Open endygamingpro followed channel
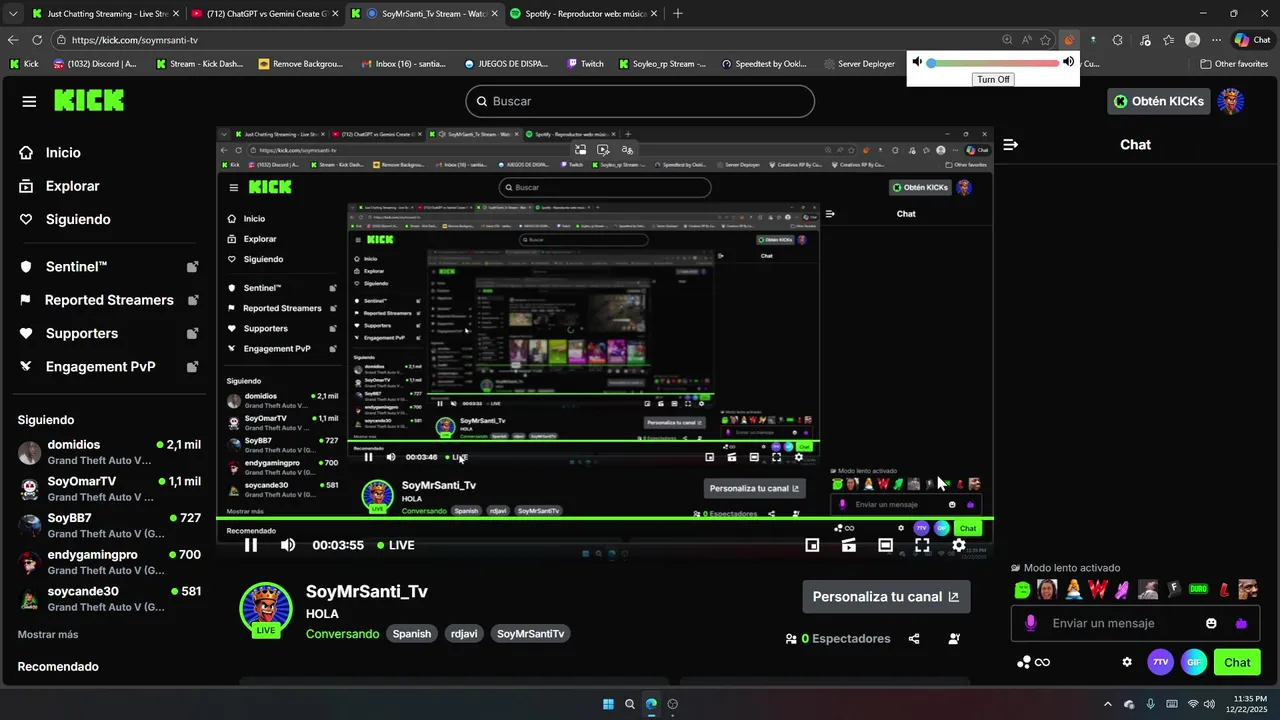Image resolution: width=1280 pixels, height=720 pixels. (109, 562)
